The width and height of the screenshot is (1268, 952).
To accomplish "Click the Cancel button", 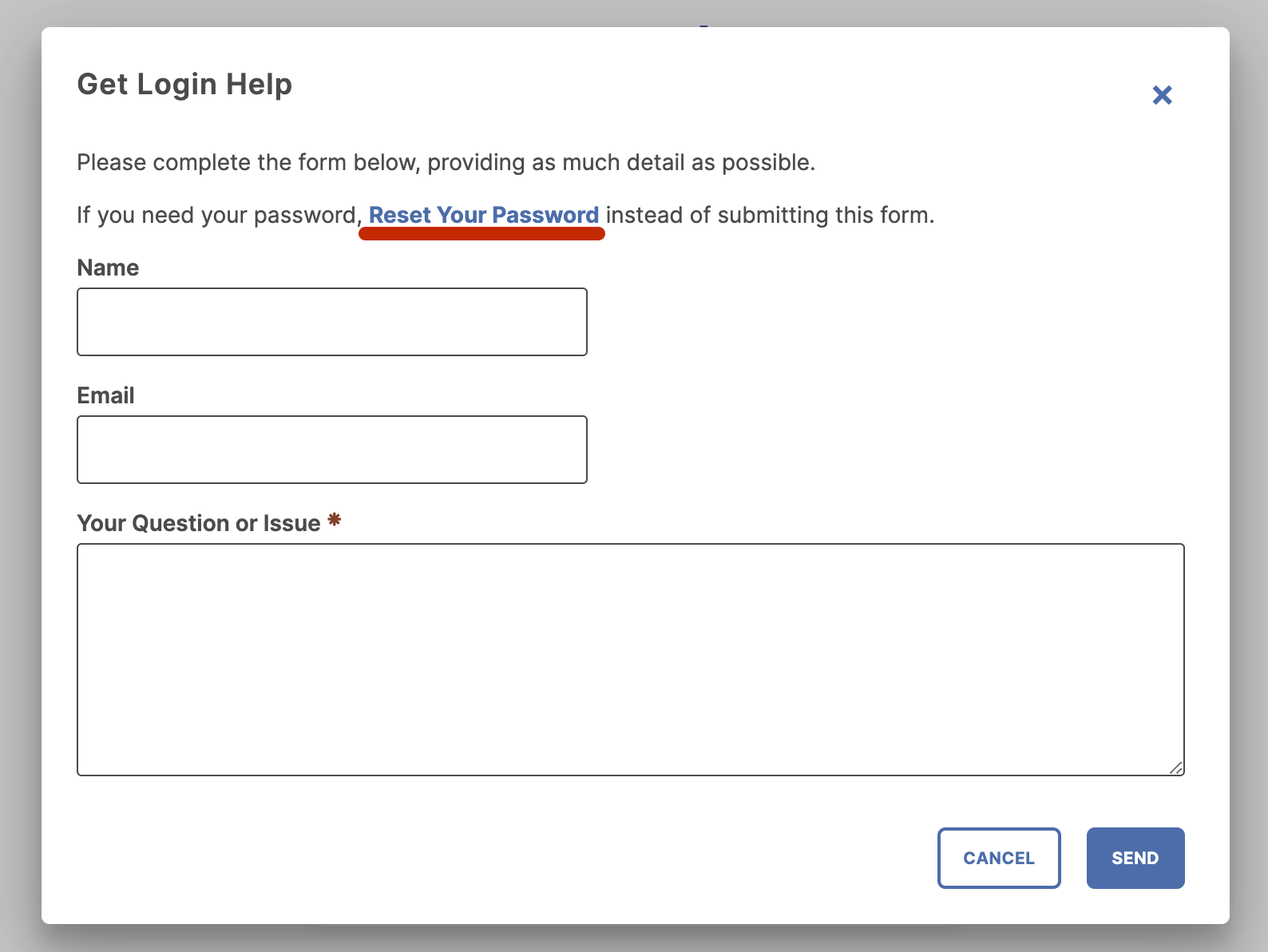I will (x=999, y=858).
